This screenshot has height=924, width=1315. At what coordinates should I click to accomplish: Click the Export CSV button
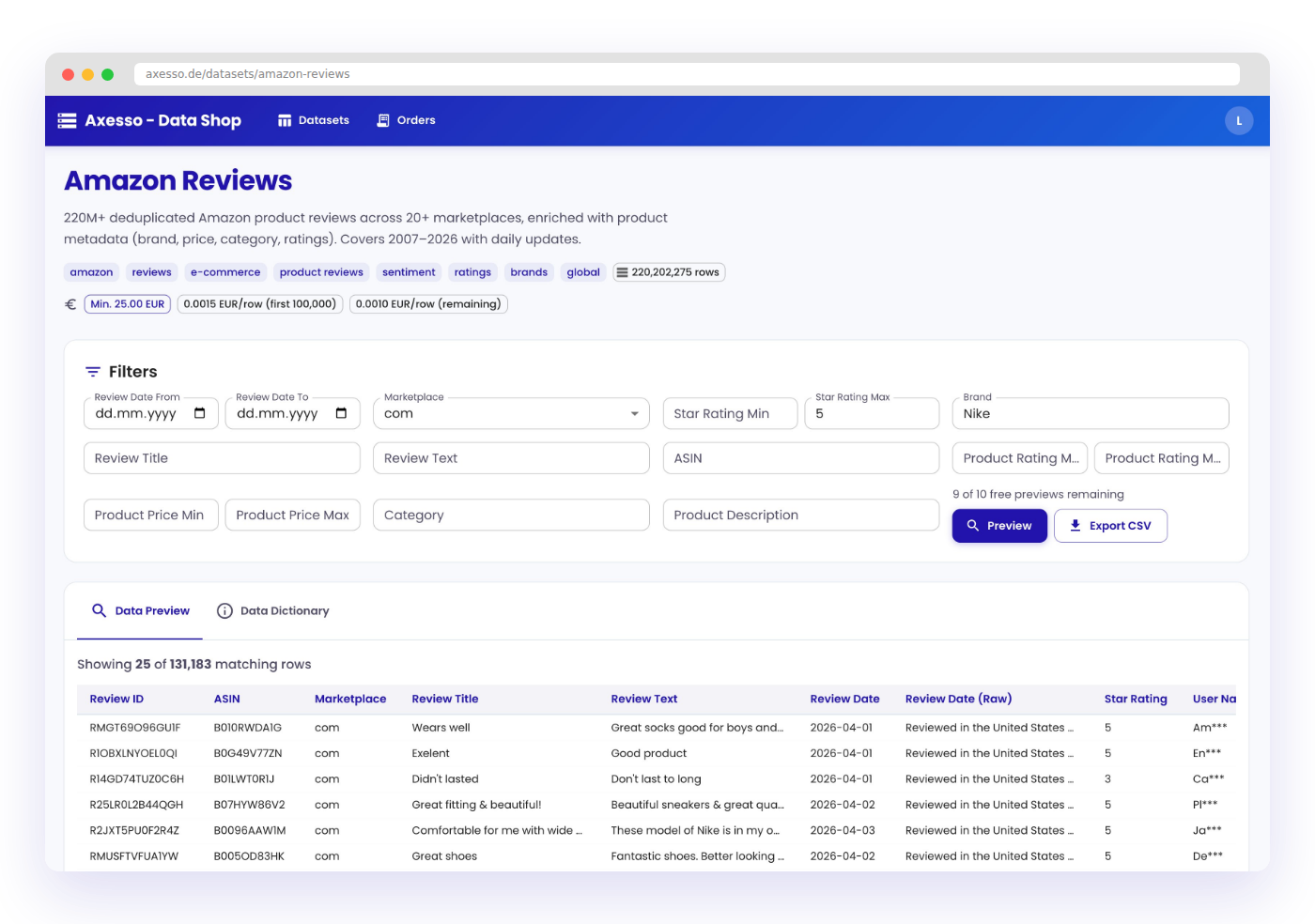[1110, 526]
